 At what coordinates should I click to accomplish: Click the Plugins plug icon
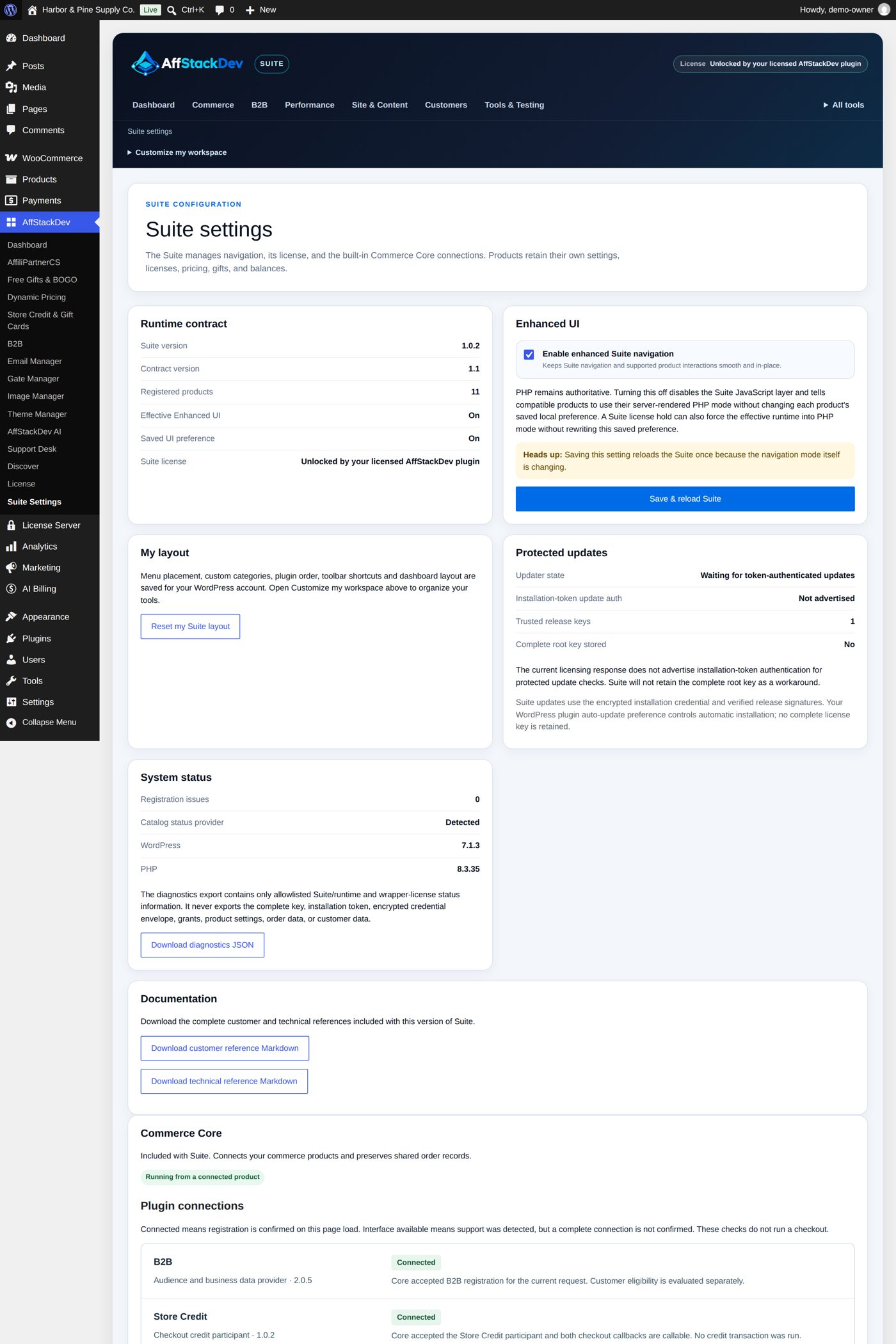pyautogui.click(x=11, y=638)
